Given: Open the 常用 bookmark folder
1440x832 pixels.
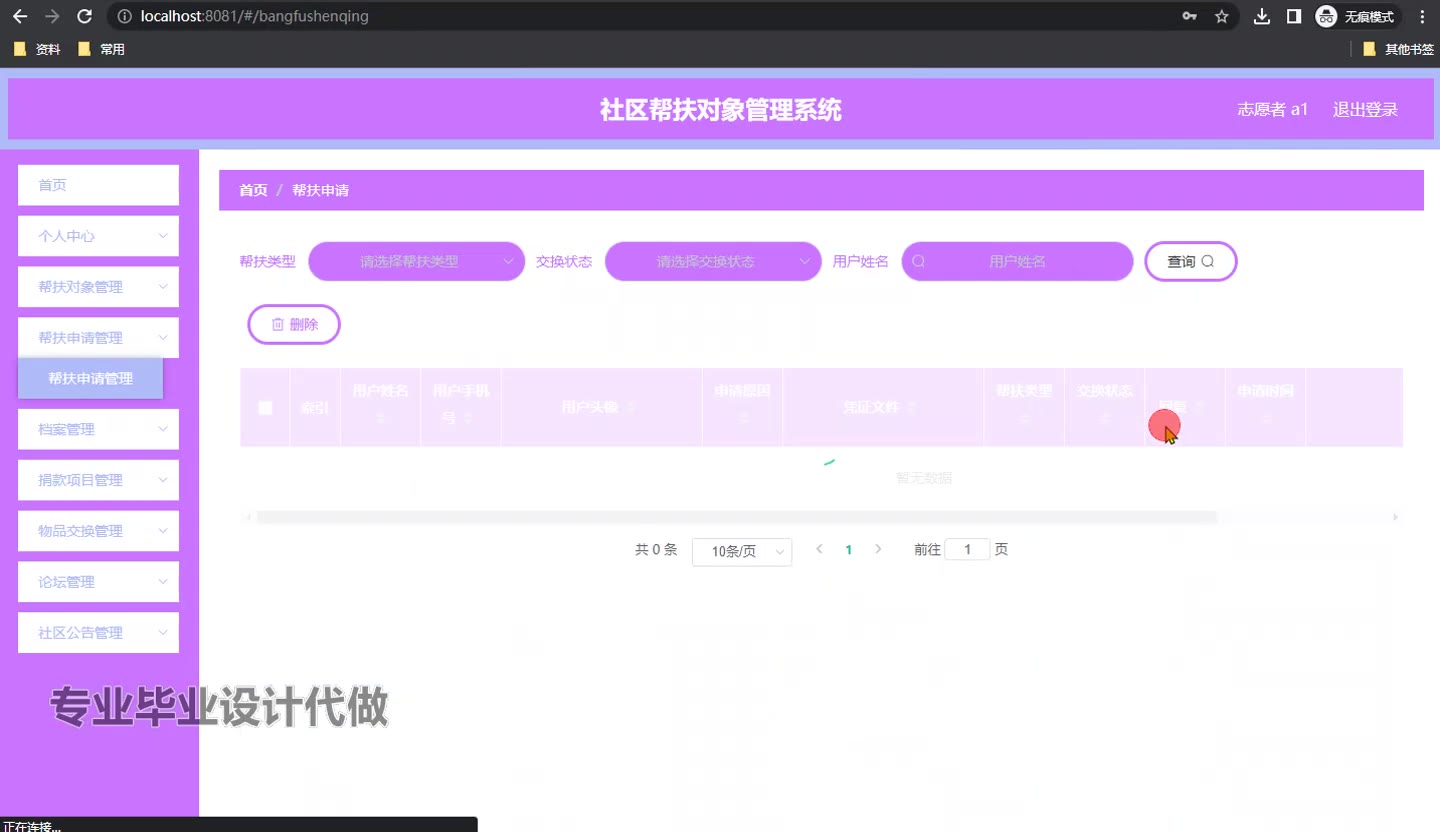Looking at the screenshot, I should 101,49.
